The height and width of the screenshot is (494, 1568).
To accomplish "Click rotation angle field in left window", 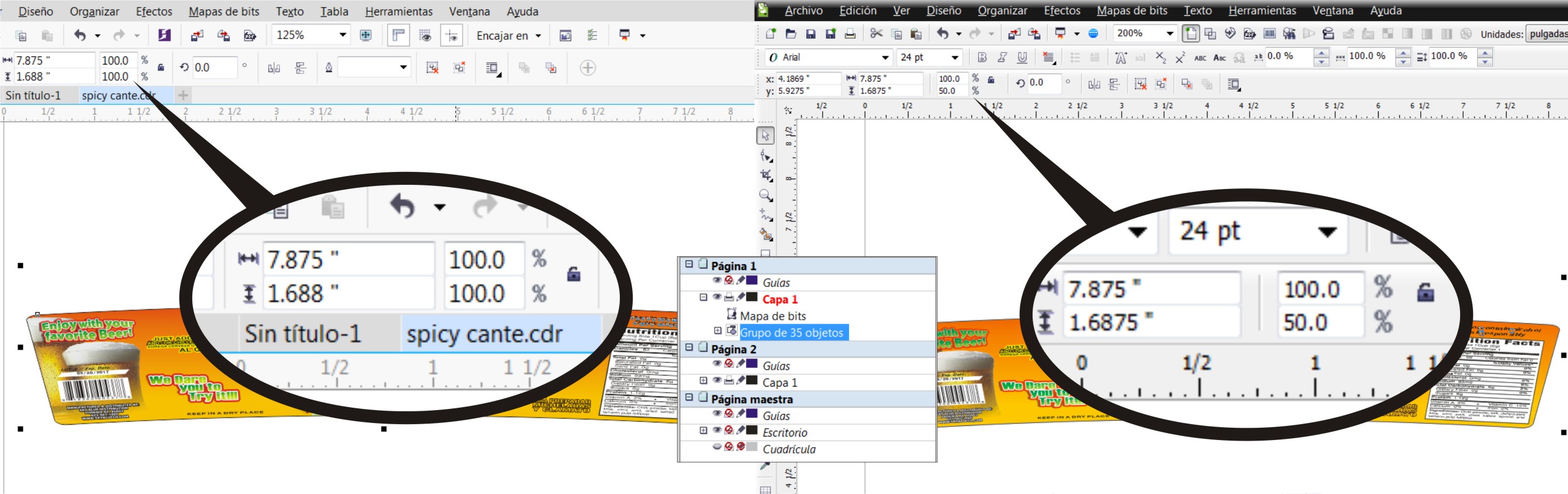I will (x=214, y=67).
